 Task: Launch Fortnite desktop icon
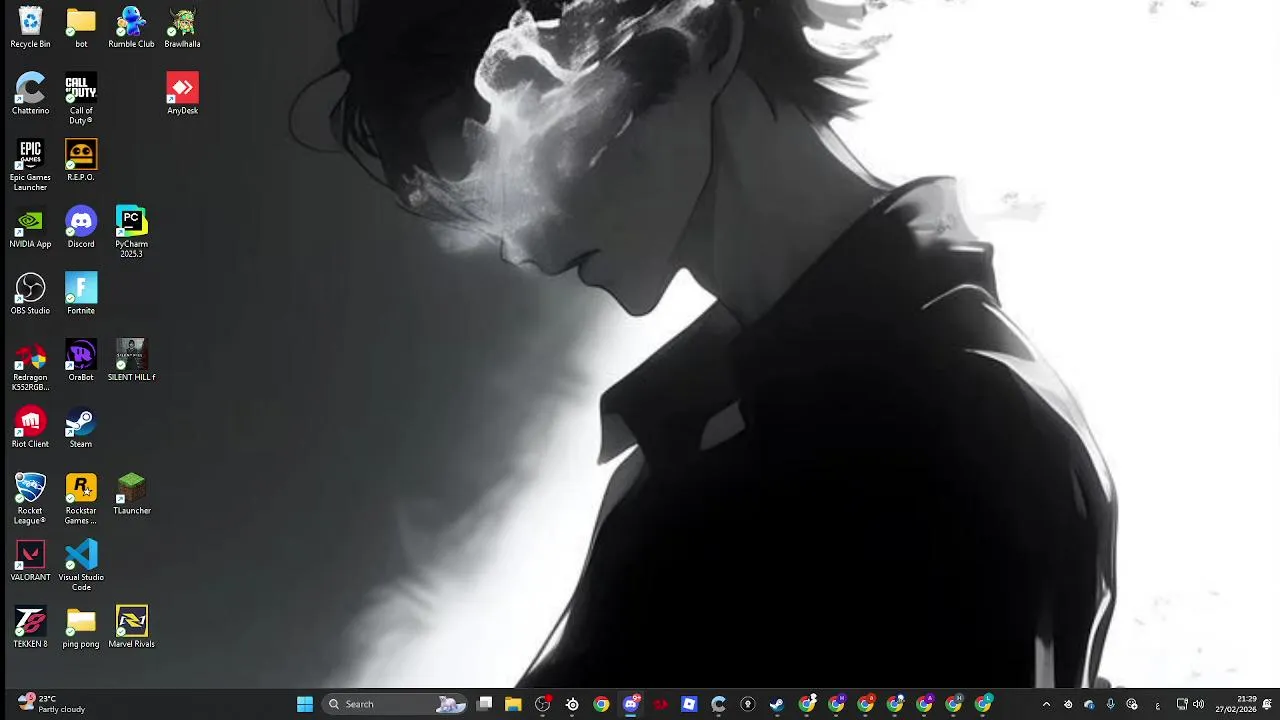(x=81, y=294)
